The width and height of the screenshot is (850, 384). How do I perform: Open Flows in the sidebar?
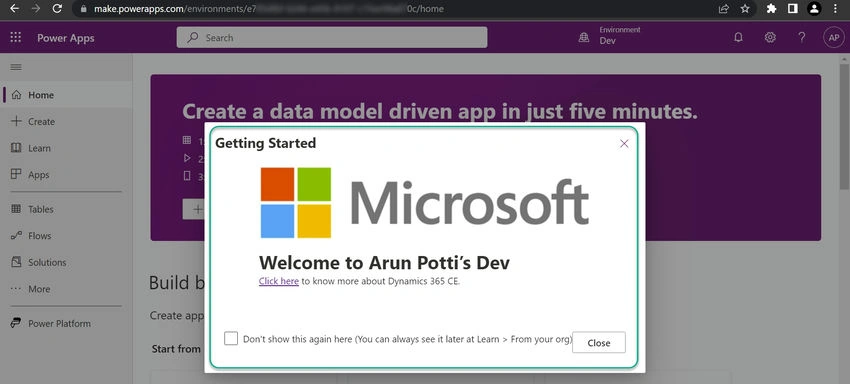[66, 236]
